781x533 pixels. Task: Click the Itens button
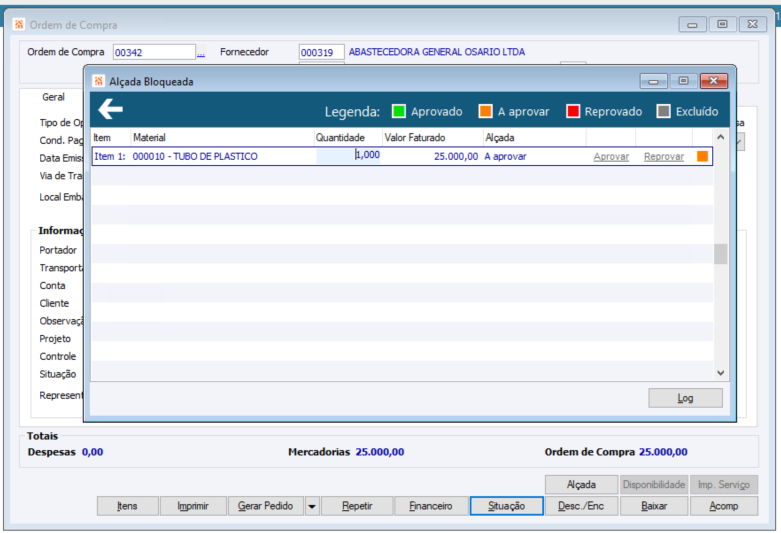click(128, 506)
